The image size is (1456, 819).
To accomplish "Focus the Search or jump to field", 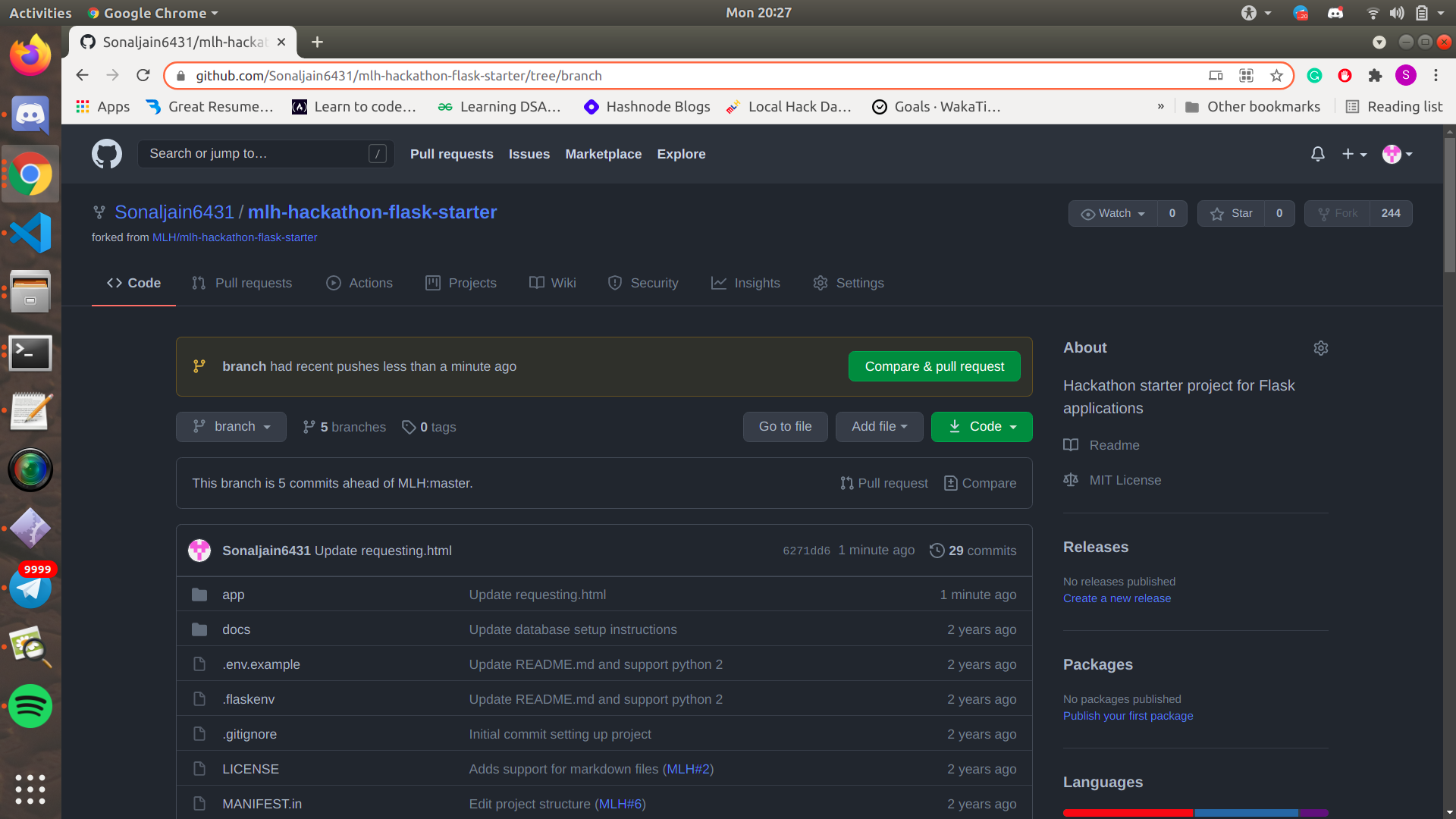I will 258,154.
